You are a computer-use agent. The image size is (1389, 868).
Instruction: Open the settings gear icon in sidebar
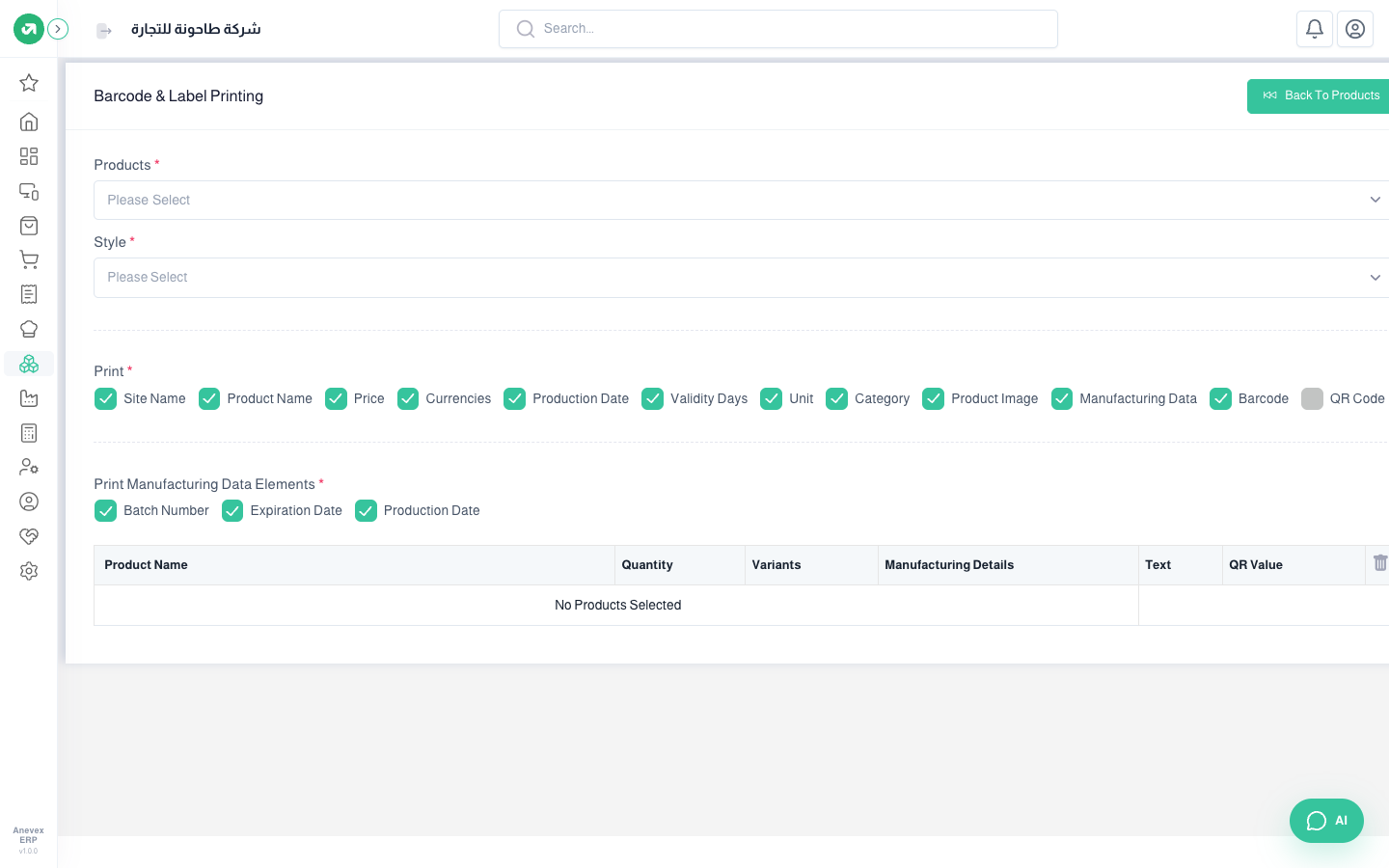click(29, 571)
